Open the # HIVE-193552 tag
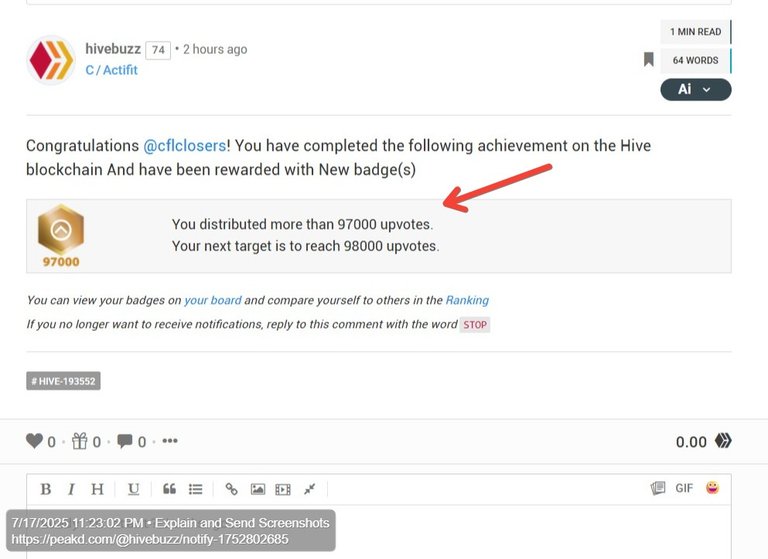Screen dimensions: 768x559 [63, 381]
